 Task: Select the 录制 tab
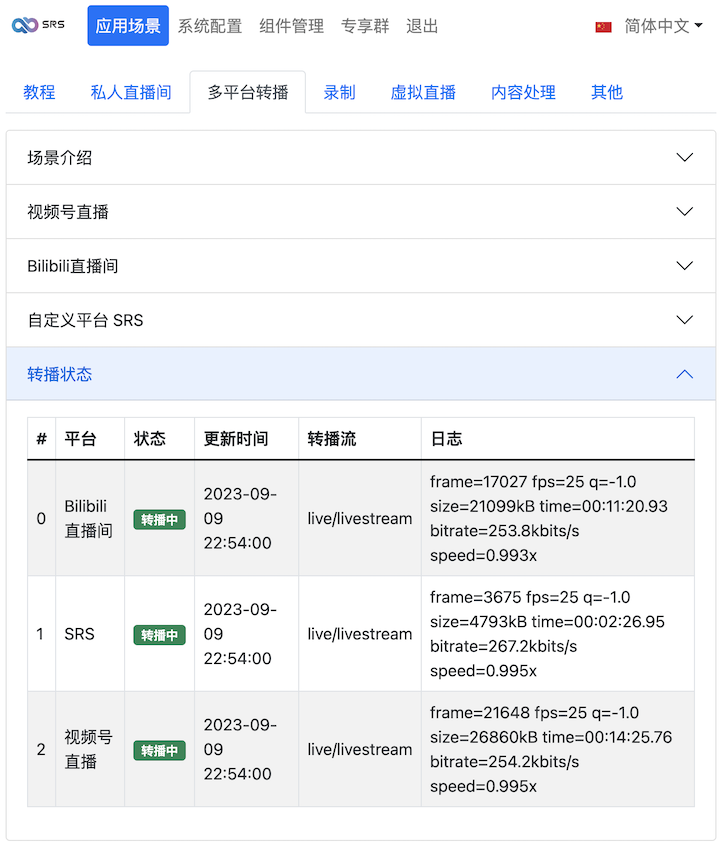340,93
